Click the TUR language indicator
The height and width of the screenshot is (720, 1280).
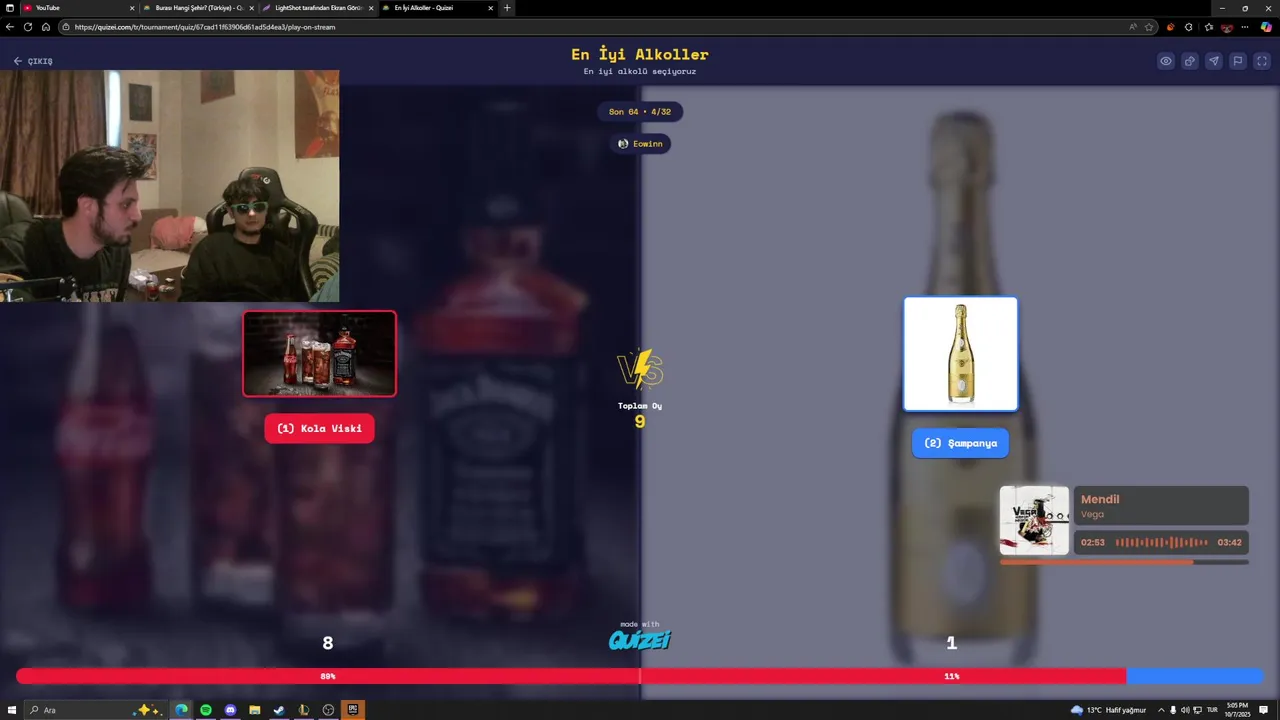[x=1212, y=710]
